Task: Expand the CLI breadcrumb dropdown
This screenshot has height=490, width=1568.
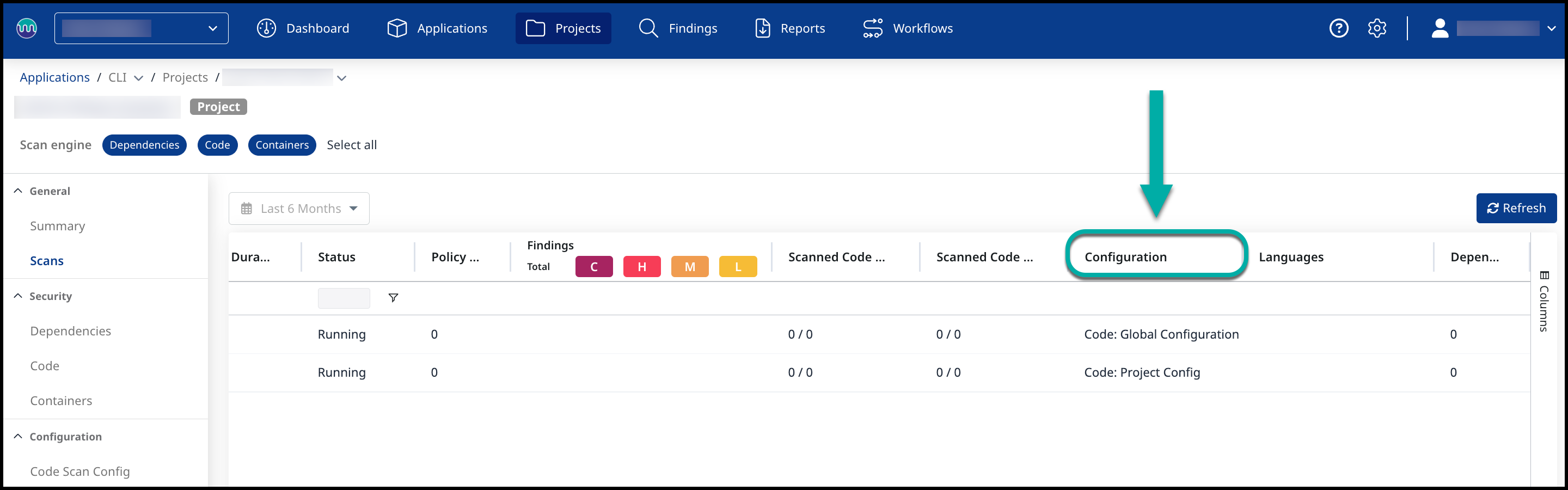Action: [138, 78]
